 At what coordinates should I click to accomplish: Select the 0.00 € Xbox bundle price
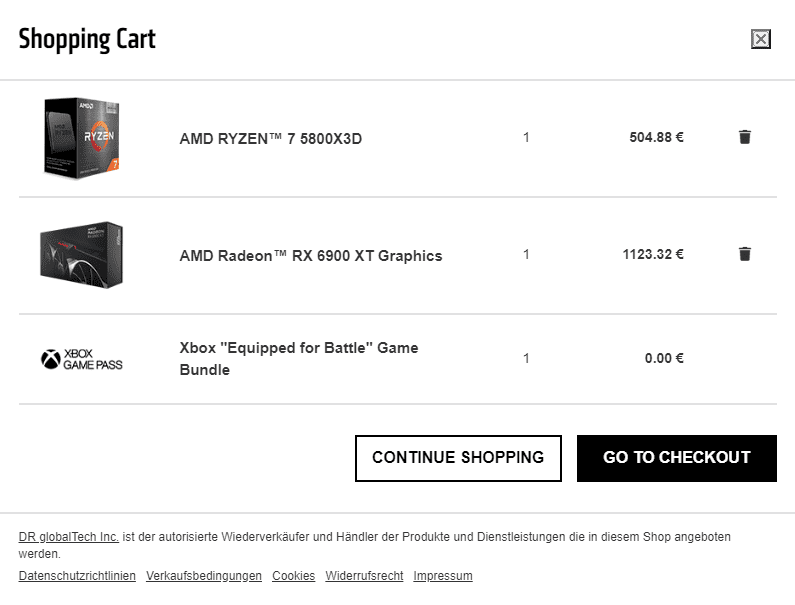(x=664, y=358)
